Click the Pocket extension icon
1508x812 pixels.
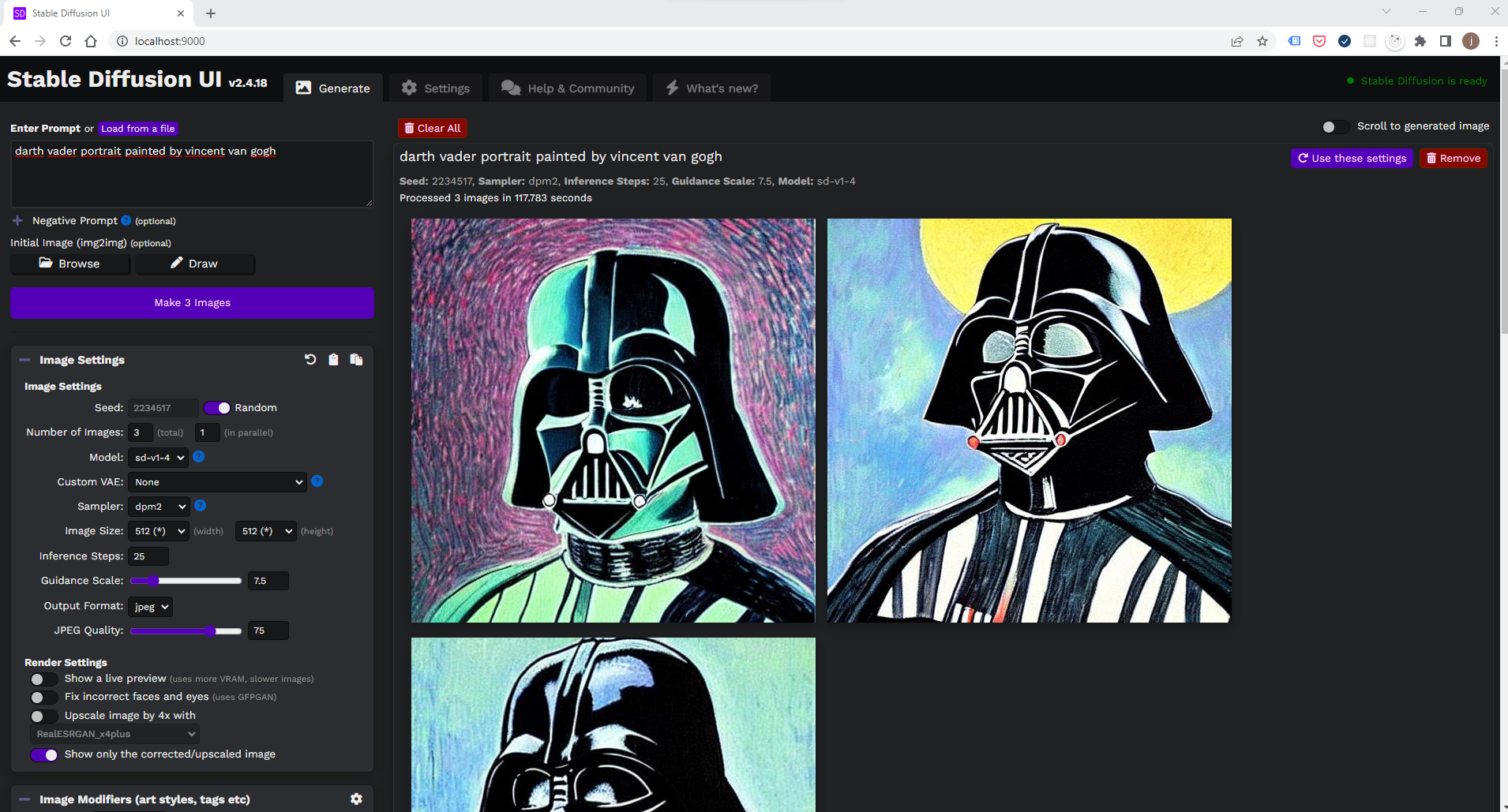[x=1319, y=41]
